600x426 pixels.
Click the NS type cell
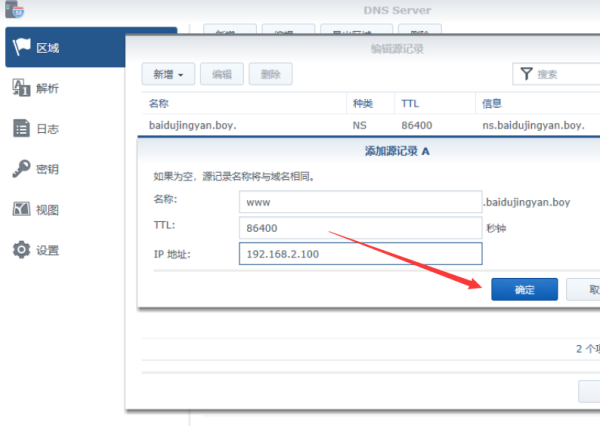(359, 126)
